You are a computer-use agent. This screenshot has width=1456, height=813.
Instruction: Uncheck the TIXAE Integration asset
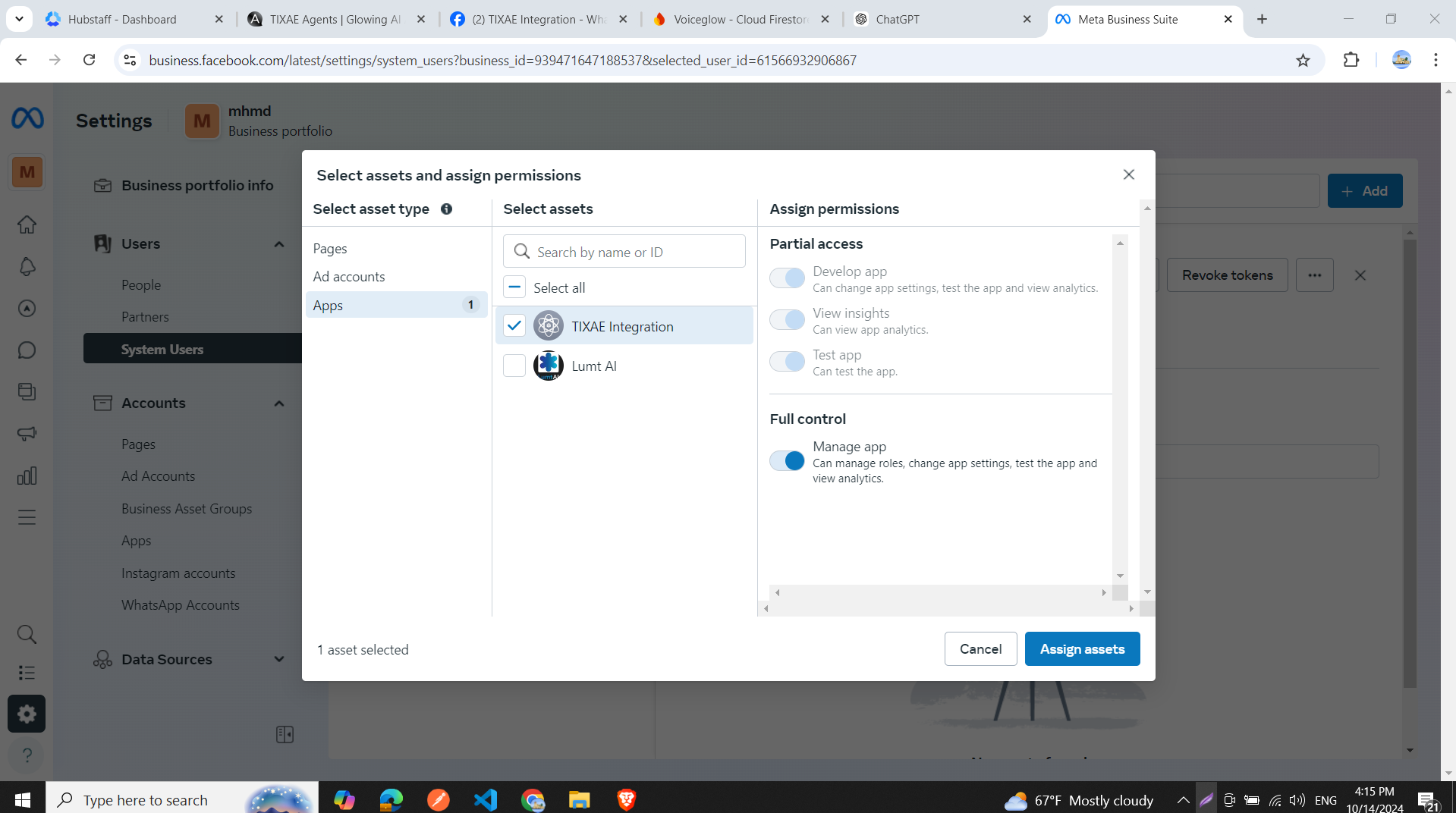coord(514,325)
